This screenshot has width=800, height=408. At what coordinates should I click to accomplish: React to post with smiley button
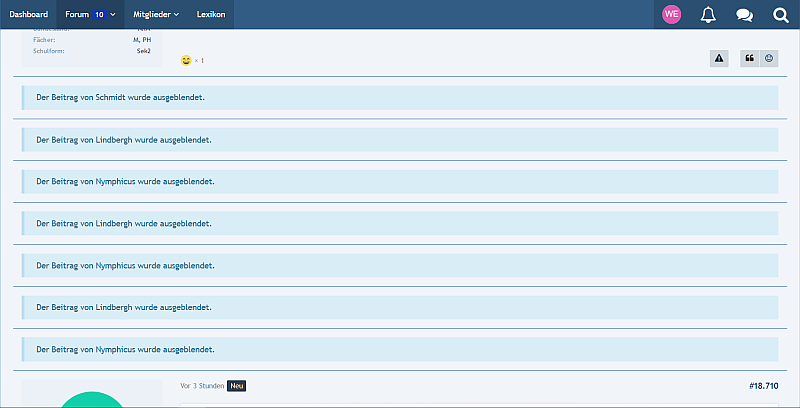click(x=769, y=59)
